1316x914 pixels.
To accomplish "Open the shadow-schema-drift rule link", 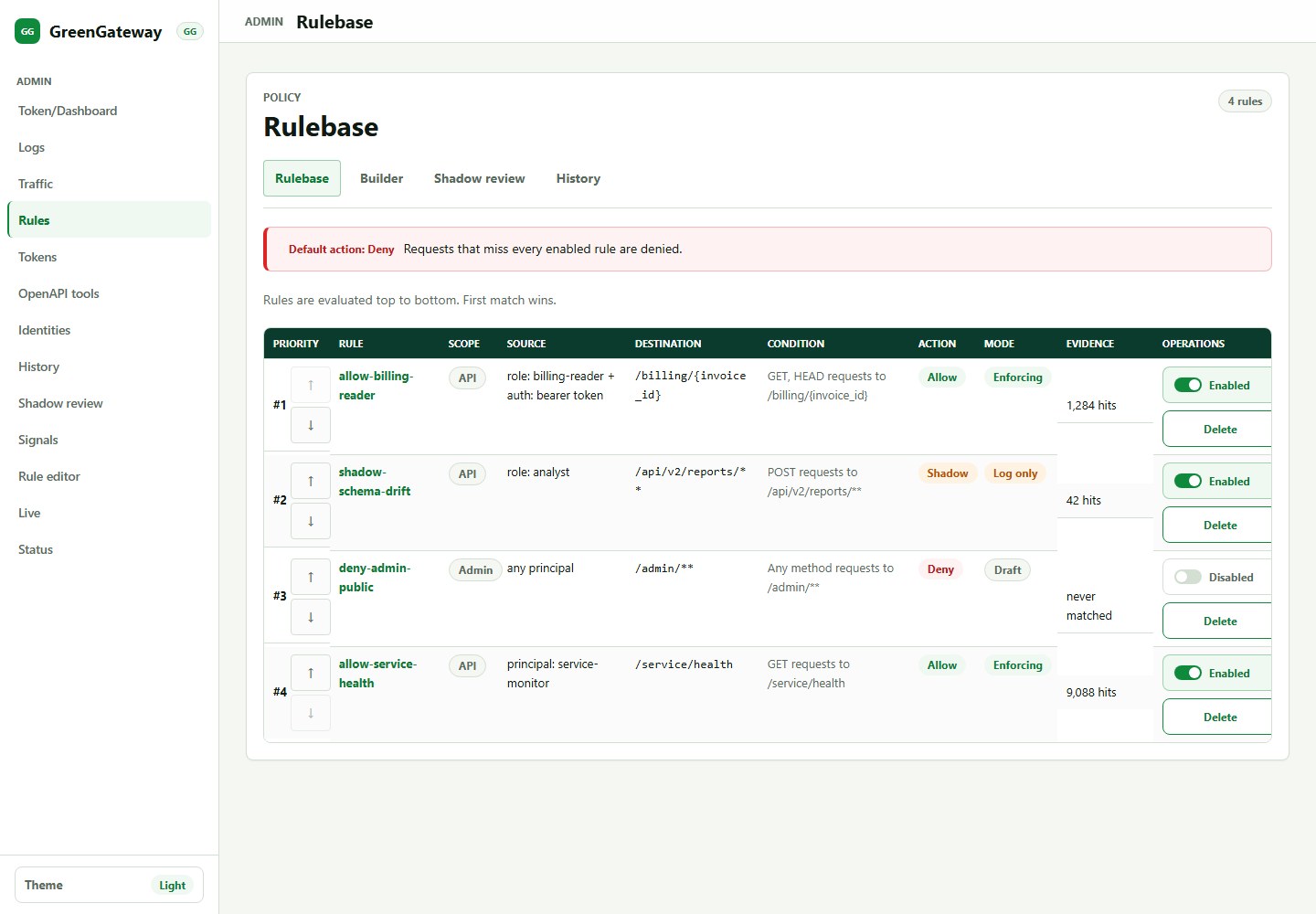I will pyautogui.click(x=375, y=482).
